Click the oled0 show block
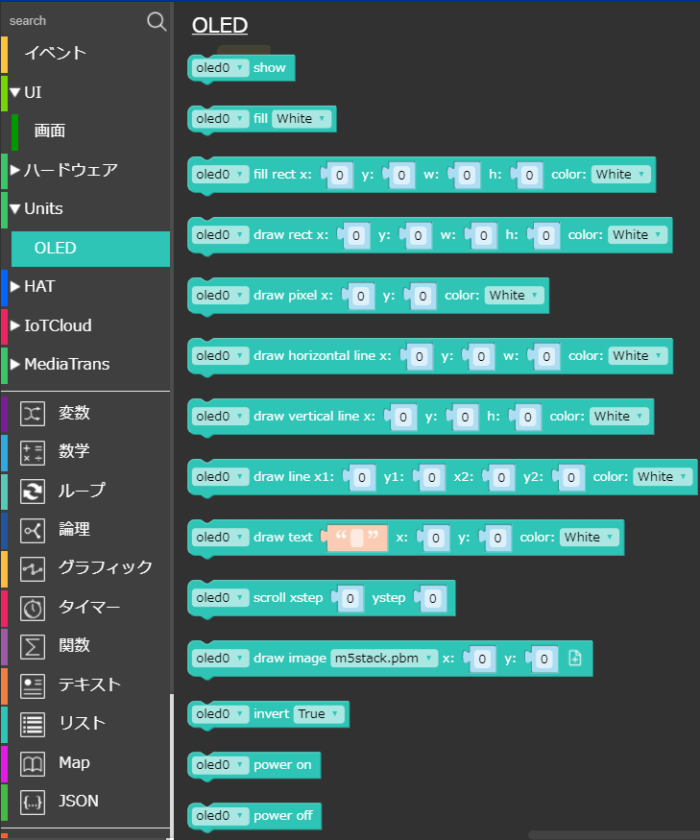 (x=270, y=68)
